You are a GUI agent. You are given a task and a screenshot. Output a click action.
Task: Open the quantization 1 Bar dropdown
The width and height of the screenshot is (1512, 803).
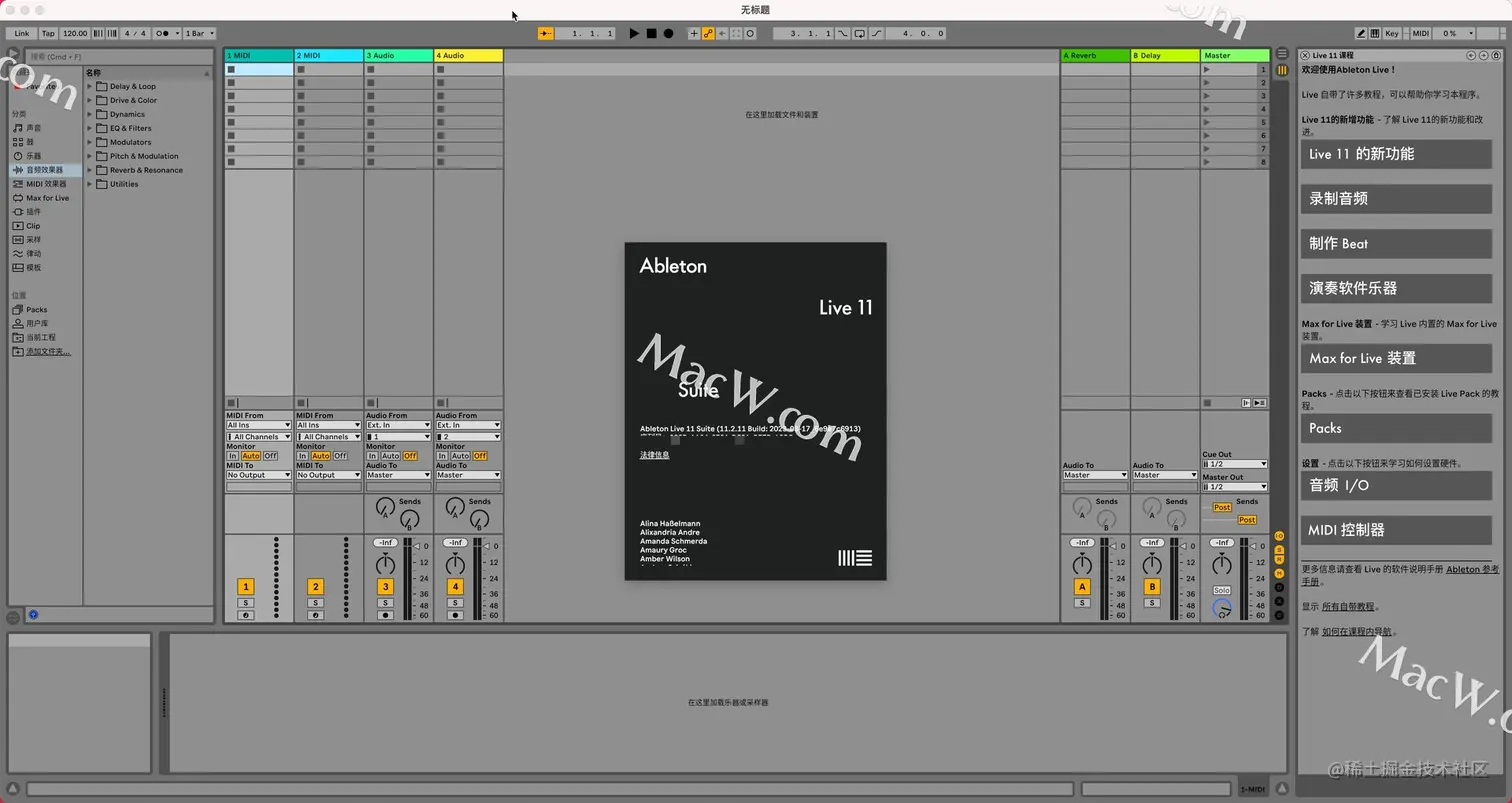[x=199, y=33]
